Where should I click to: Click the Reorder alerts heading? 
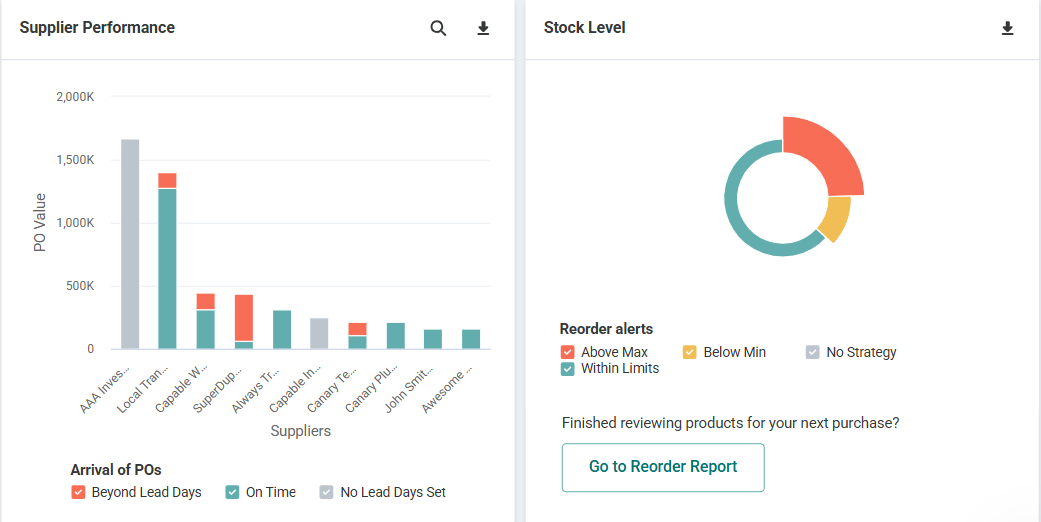click(606, 329)
